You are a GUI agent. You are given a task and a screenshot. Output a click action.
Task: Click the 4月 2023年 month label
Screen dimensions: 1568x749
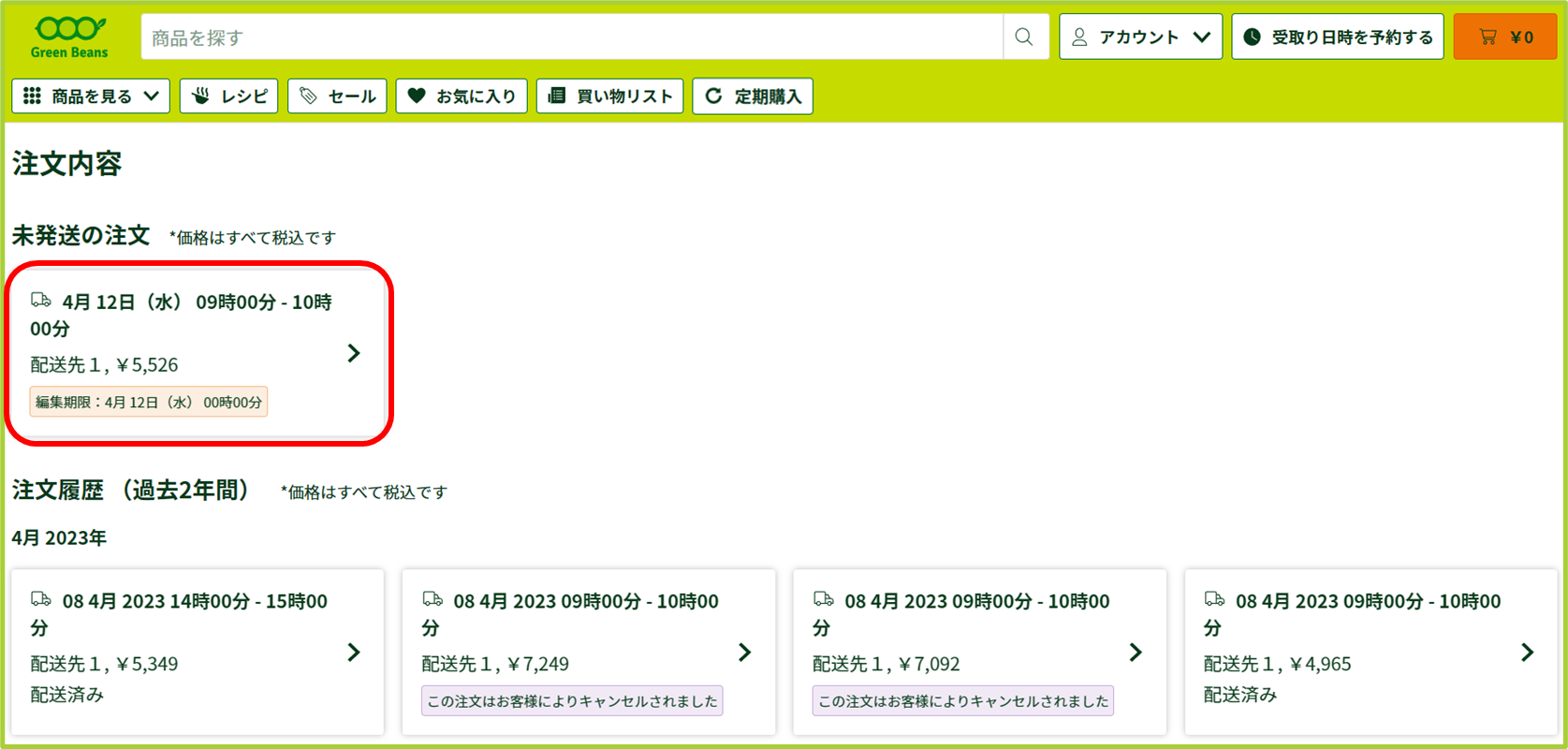tap(59, 538)
